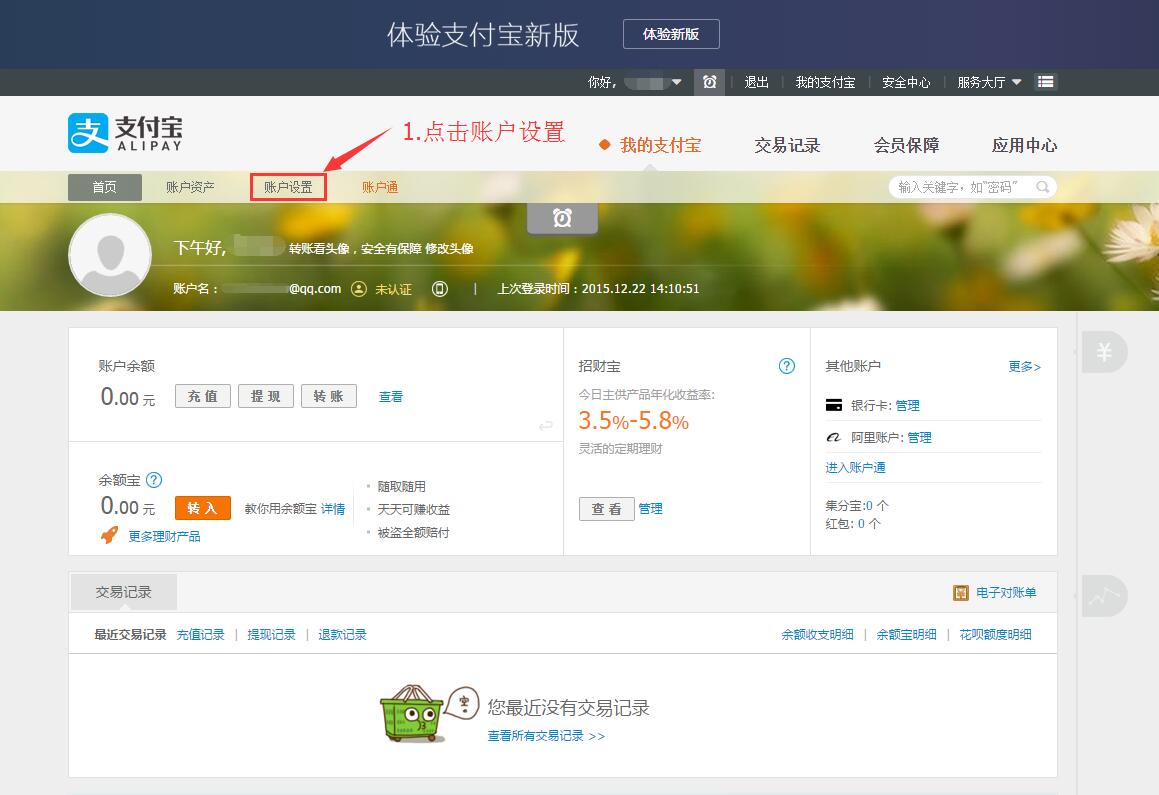Click the yen icon on right sidebar
Viewport: 1159px width, 795px height.
tap(1104, 352)
